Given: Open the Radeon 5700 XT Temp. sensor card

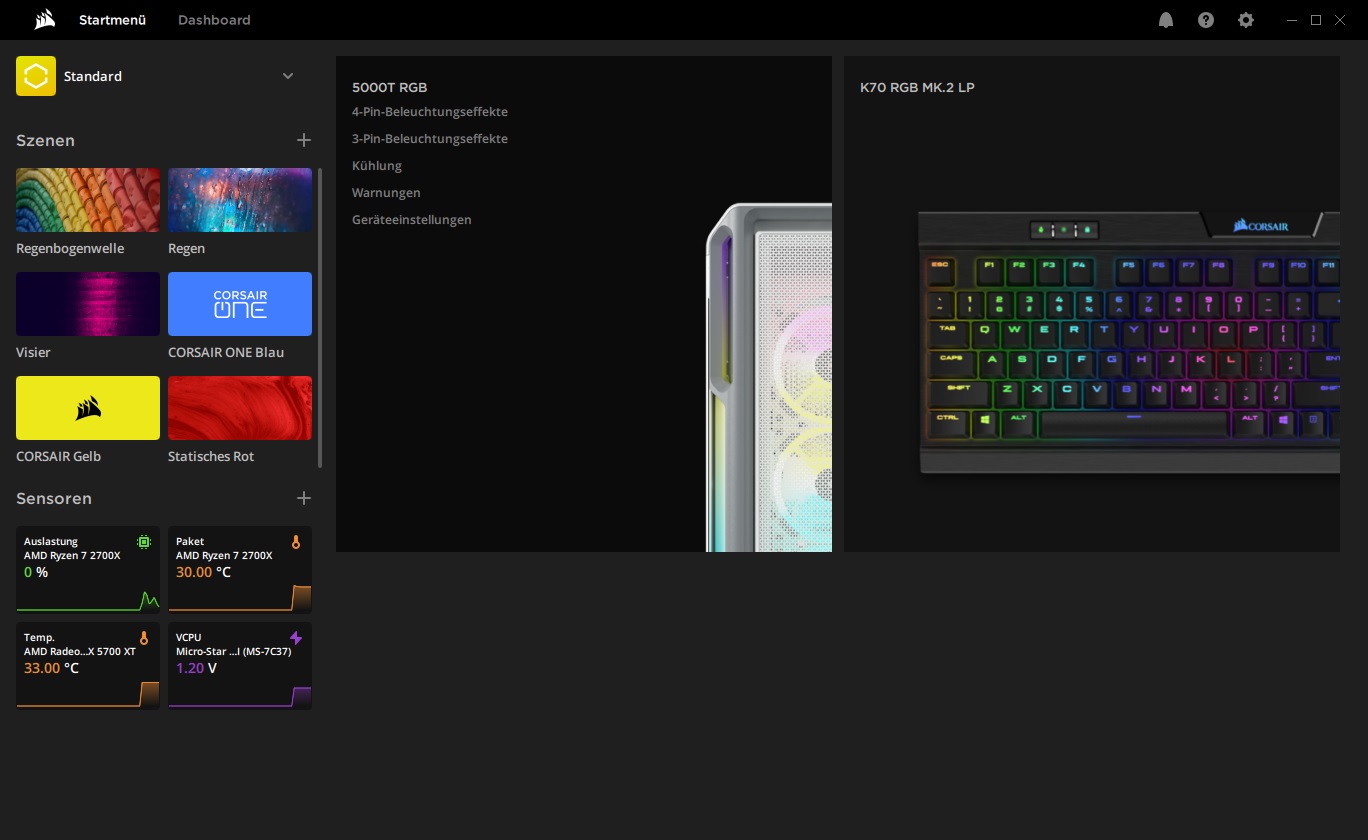Looking at the screenshot, I should pos(88,666).
